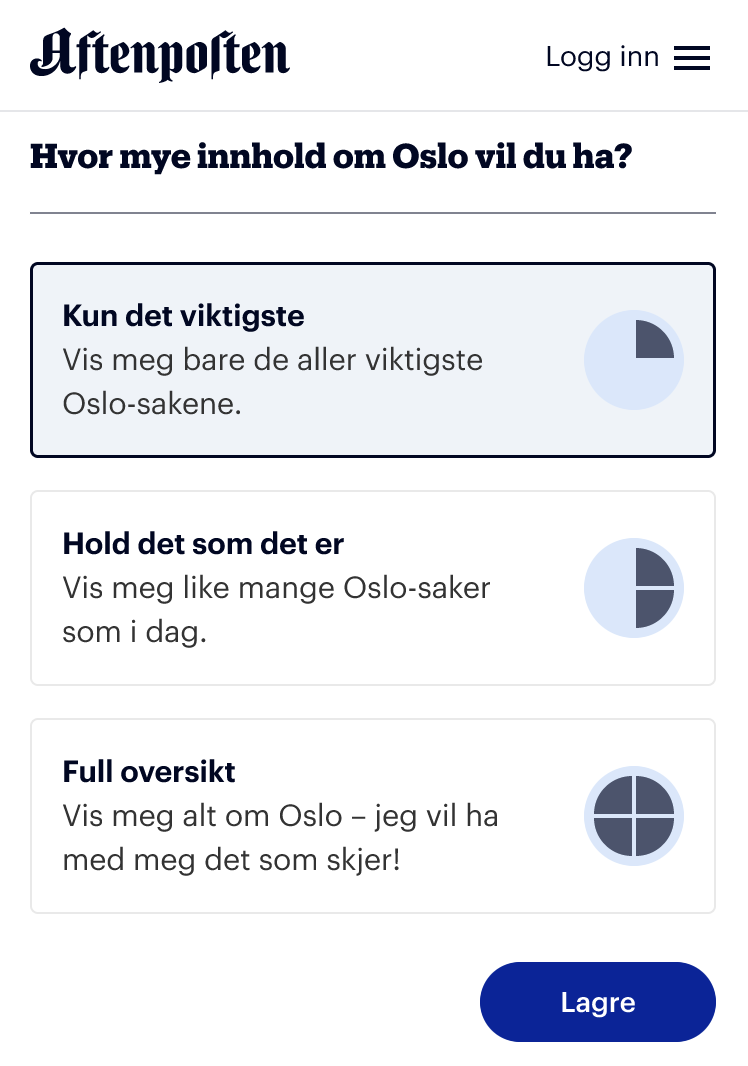
Task: Open the hamburger menu icon
Action: [x=692, y=58]
